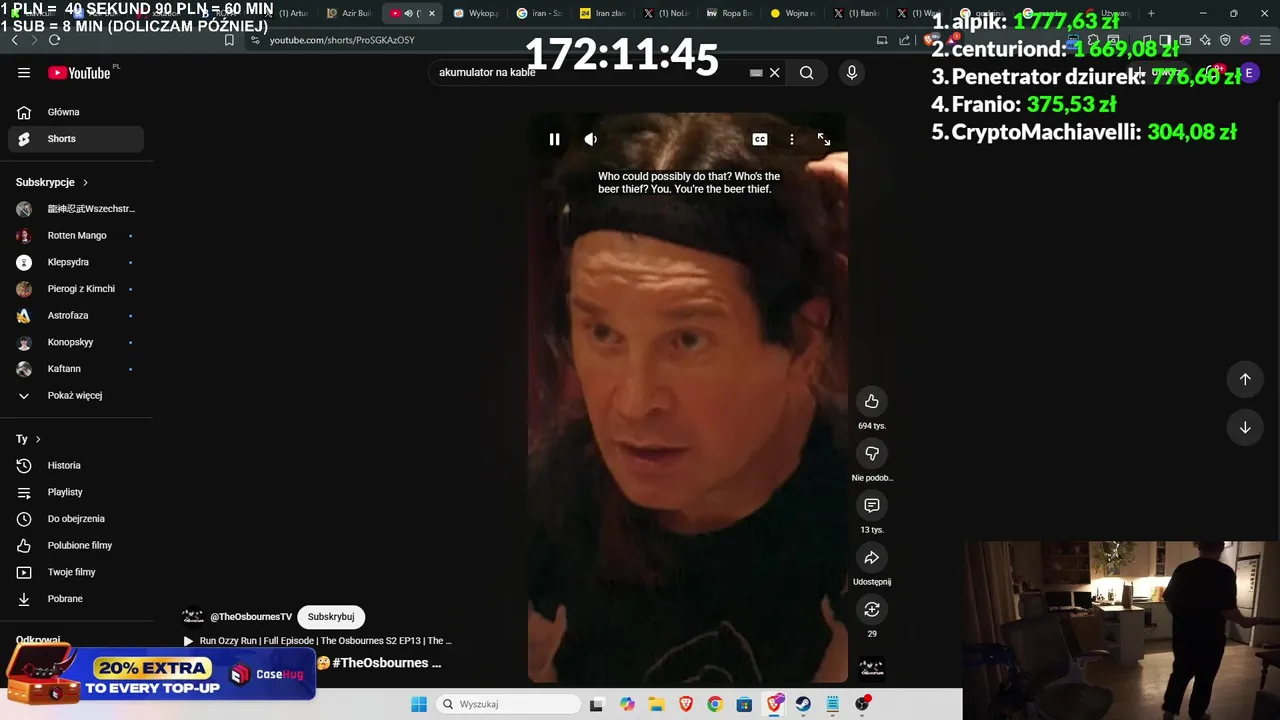This screenshot has height=720, width=1280.
Task: Open Steam from the taskbar
Action: click(x=803, y=704)
